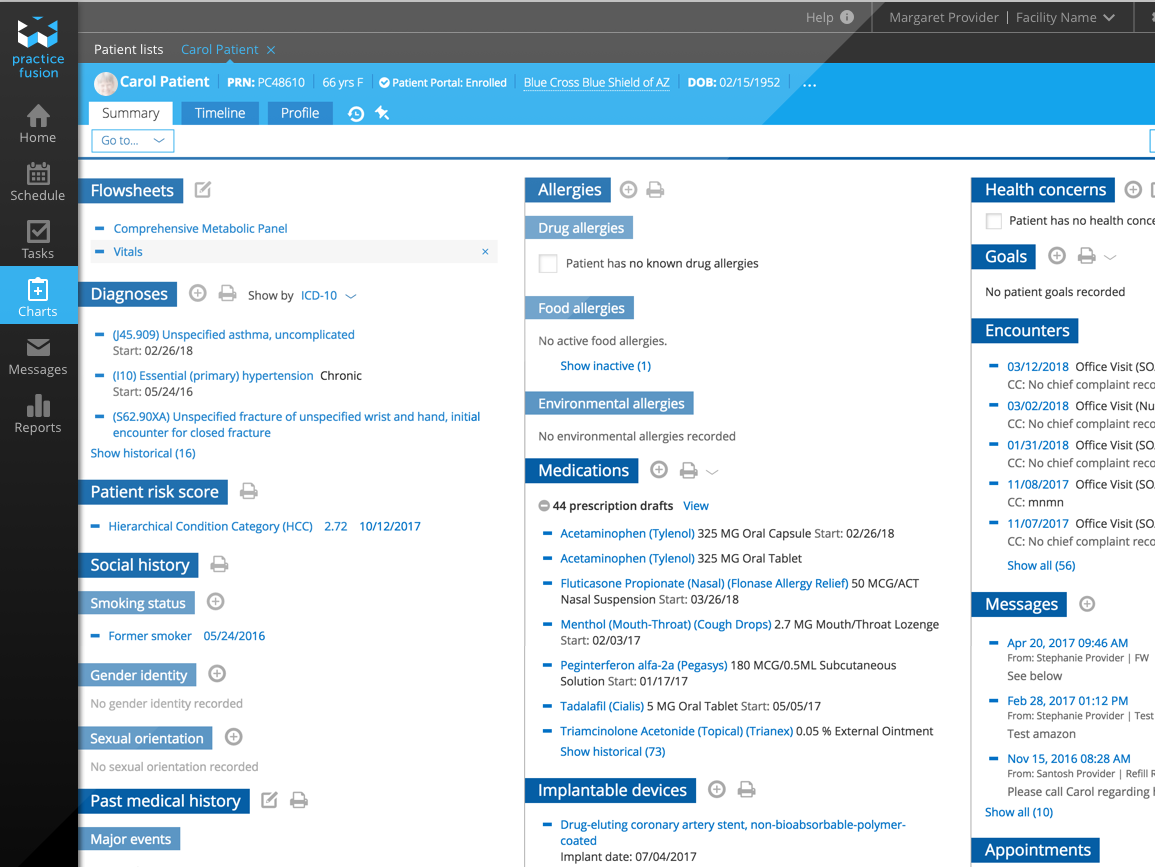Click 'Show historical (16)' diagnoses link

point(143,453)
